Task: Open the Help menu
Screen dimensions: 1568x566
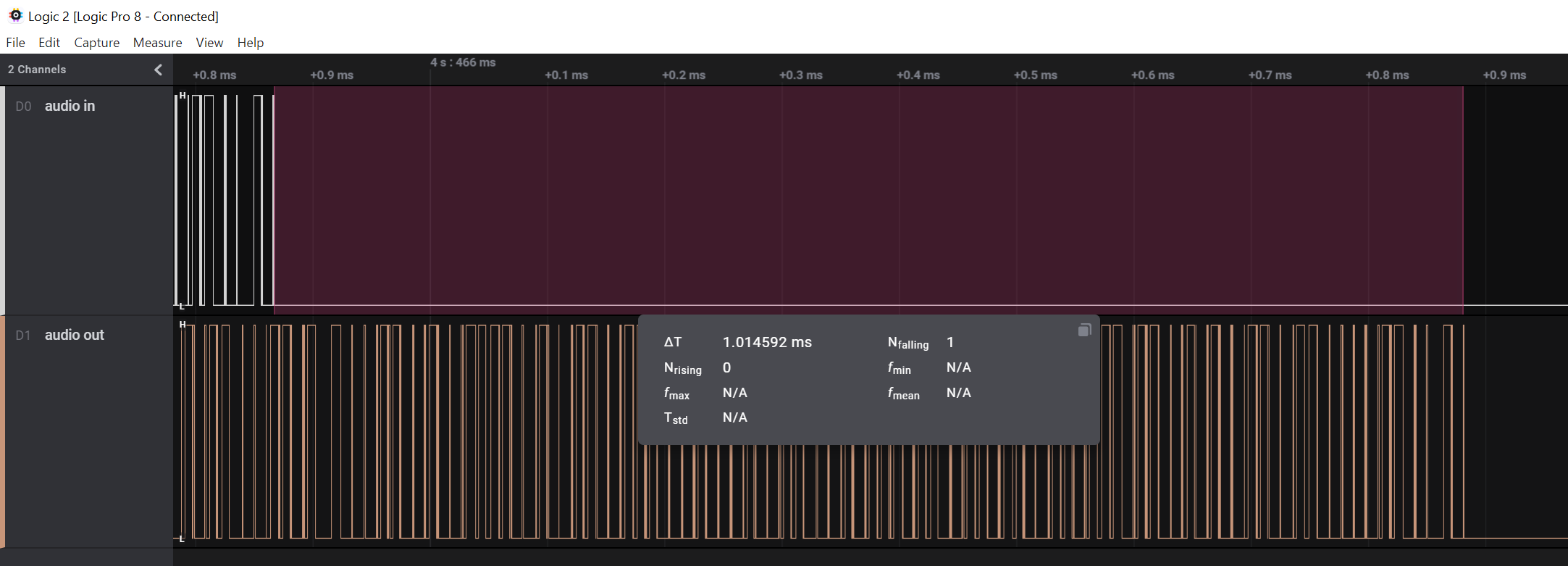Action: pyautogui.click(x=251, y=43)
